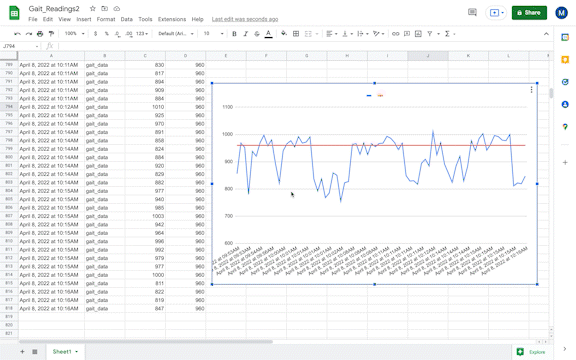The image size is (576, 360).
Task: Click the All sheets list icon
Action: (x=35, y=352)
